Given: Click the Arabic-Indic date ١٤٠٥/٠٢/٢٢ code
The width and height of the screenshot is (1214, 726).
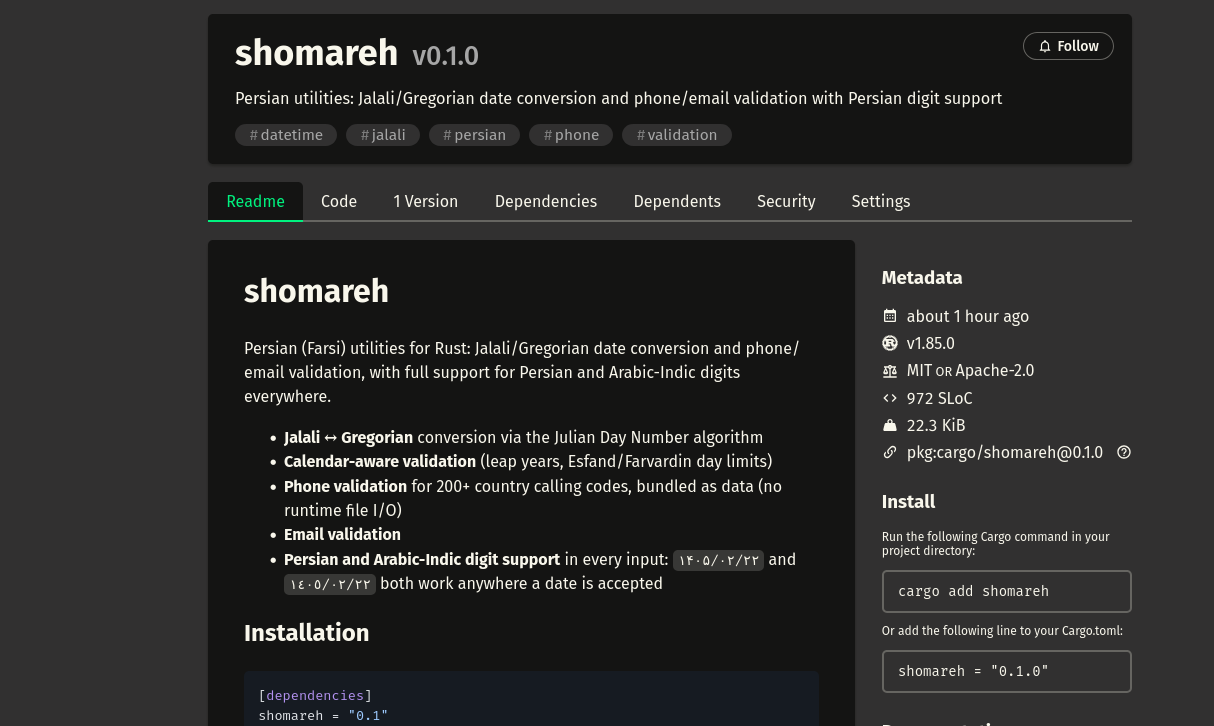Looking at the screenshot, I should (330, 584).
